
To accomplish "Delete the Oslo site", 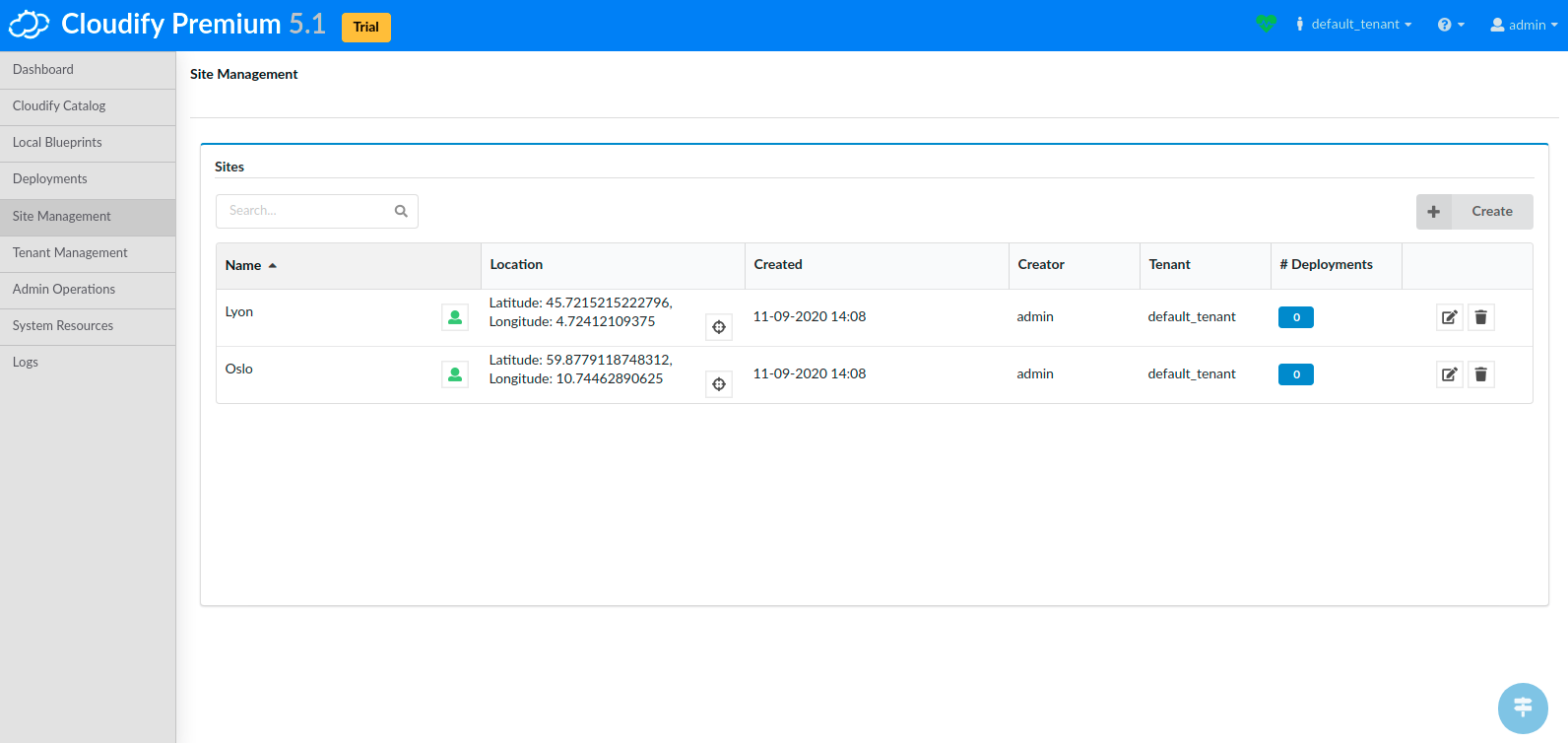I will [1481, 374].
